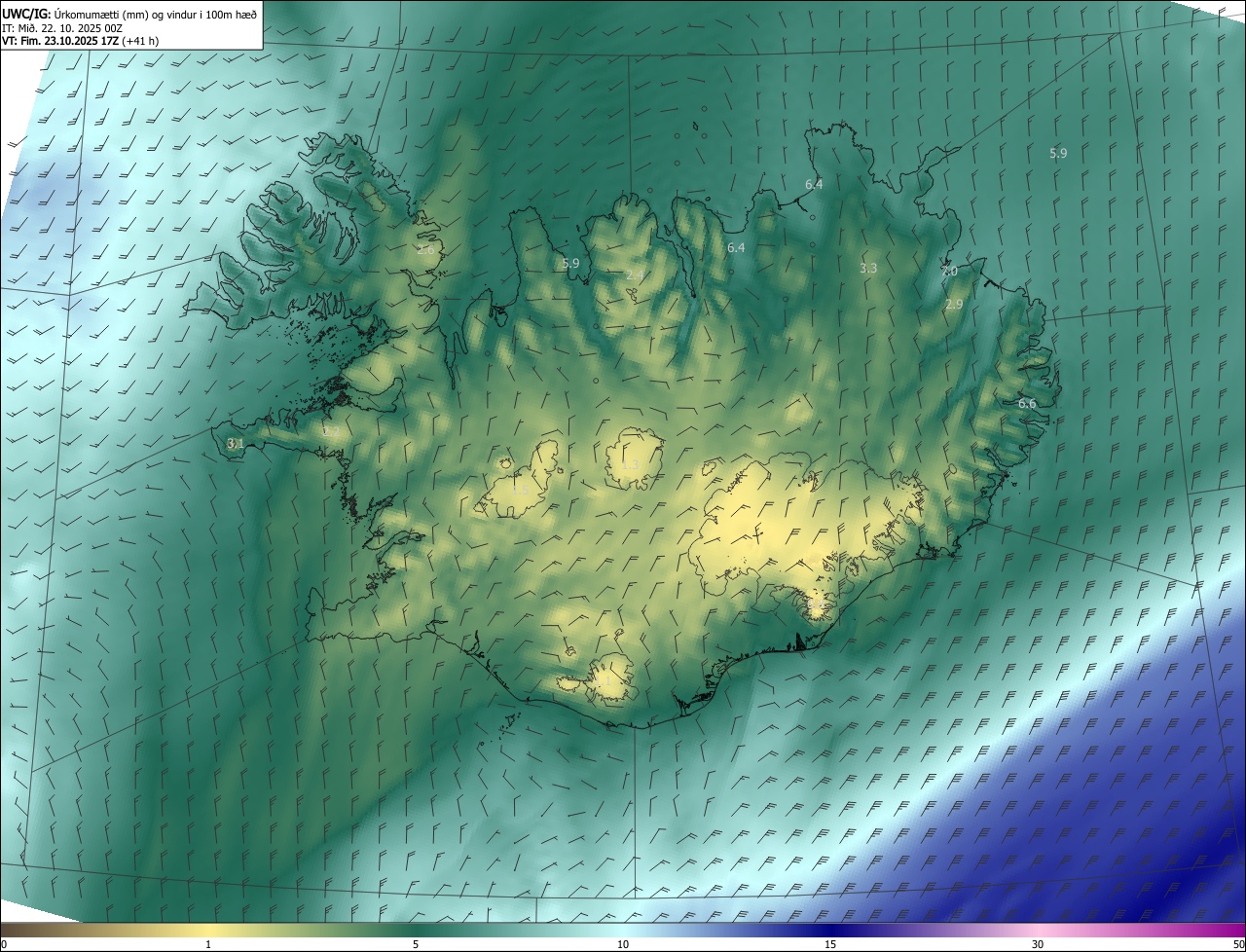Screen dimensions: 1246x952
Task: Click the 30 label on the color scale
Action: (1038, 944)
